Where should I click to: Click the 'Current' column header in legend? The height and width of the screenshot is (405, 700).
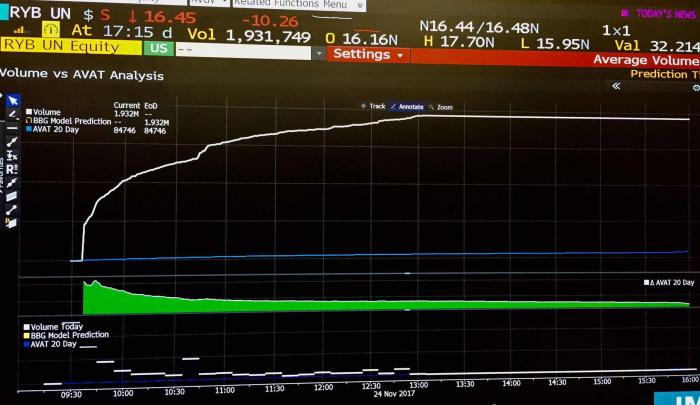126,105
